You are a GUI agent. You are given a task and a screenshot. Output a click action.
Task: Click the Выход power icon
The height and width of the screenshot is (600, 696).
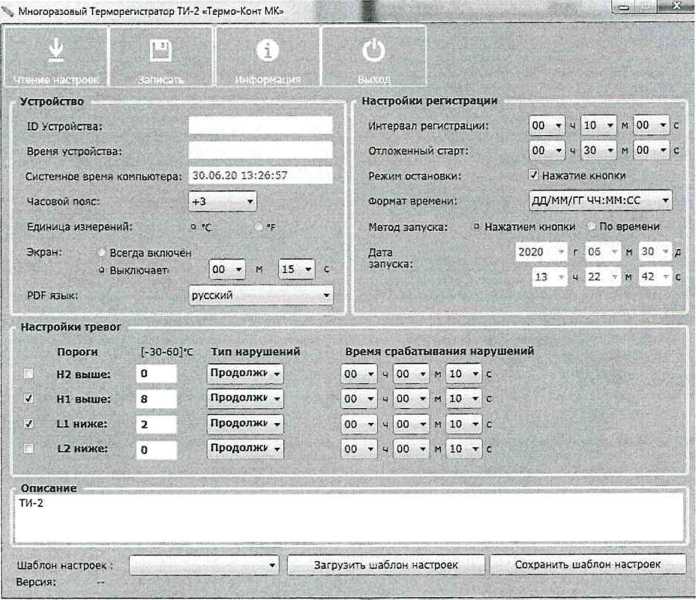point(374,50)
